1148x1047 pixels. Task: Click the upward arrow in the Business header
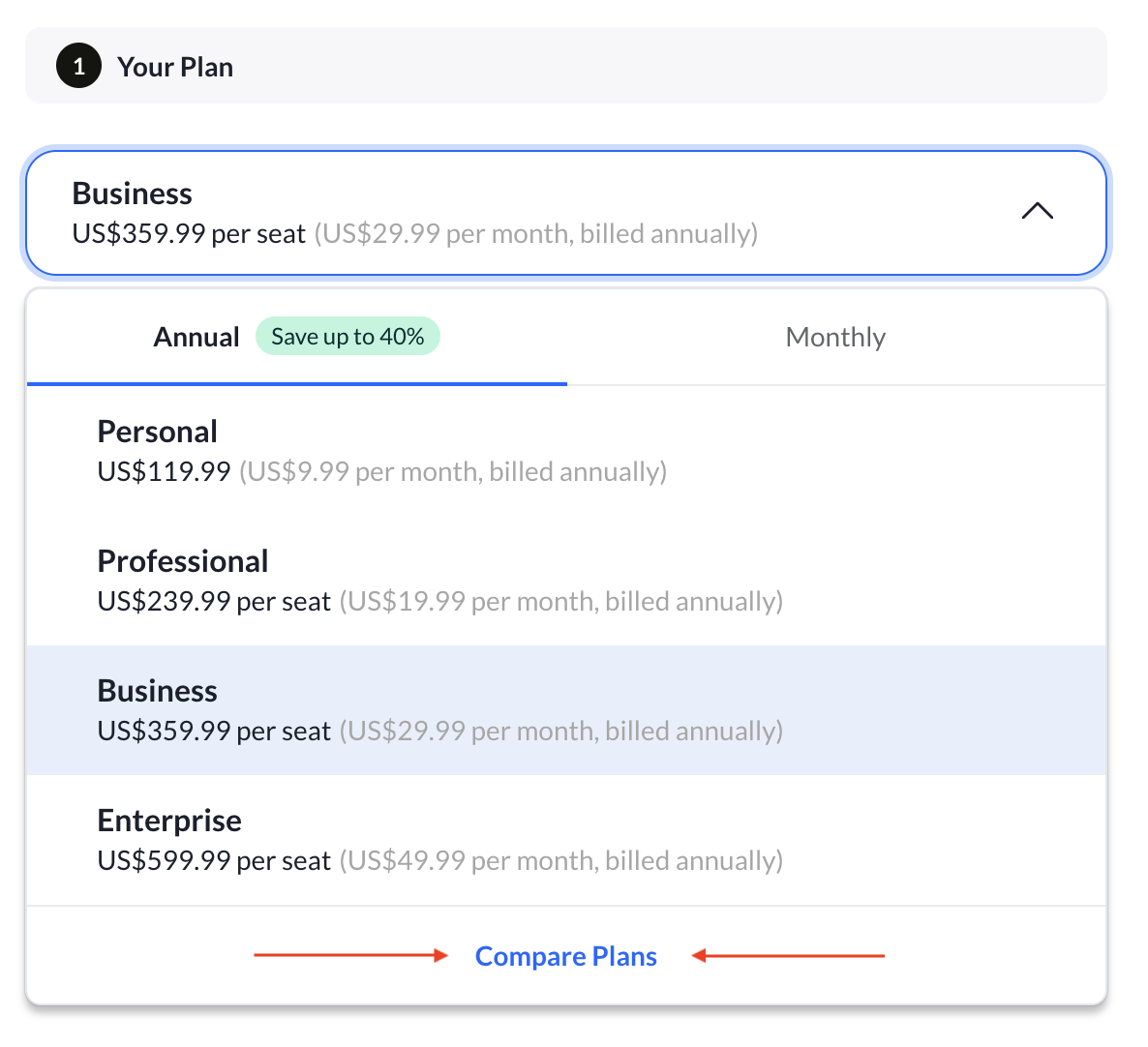[1038, 211]
